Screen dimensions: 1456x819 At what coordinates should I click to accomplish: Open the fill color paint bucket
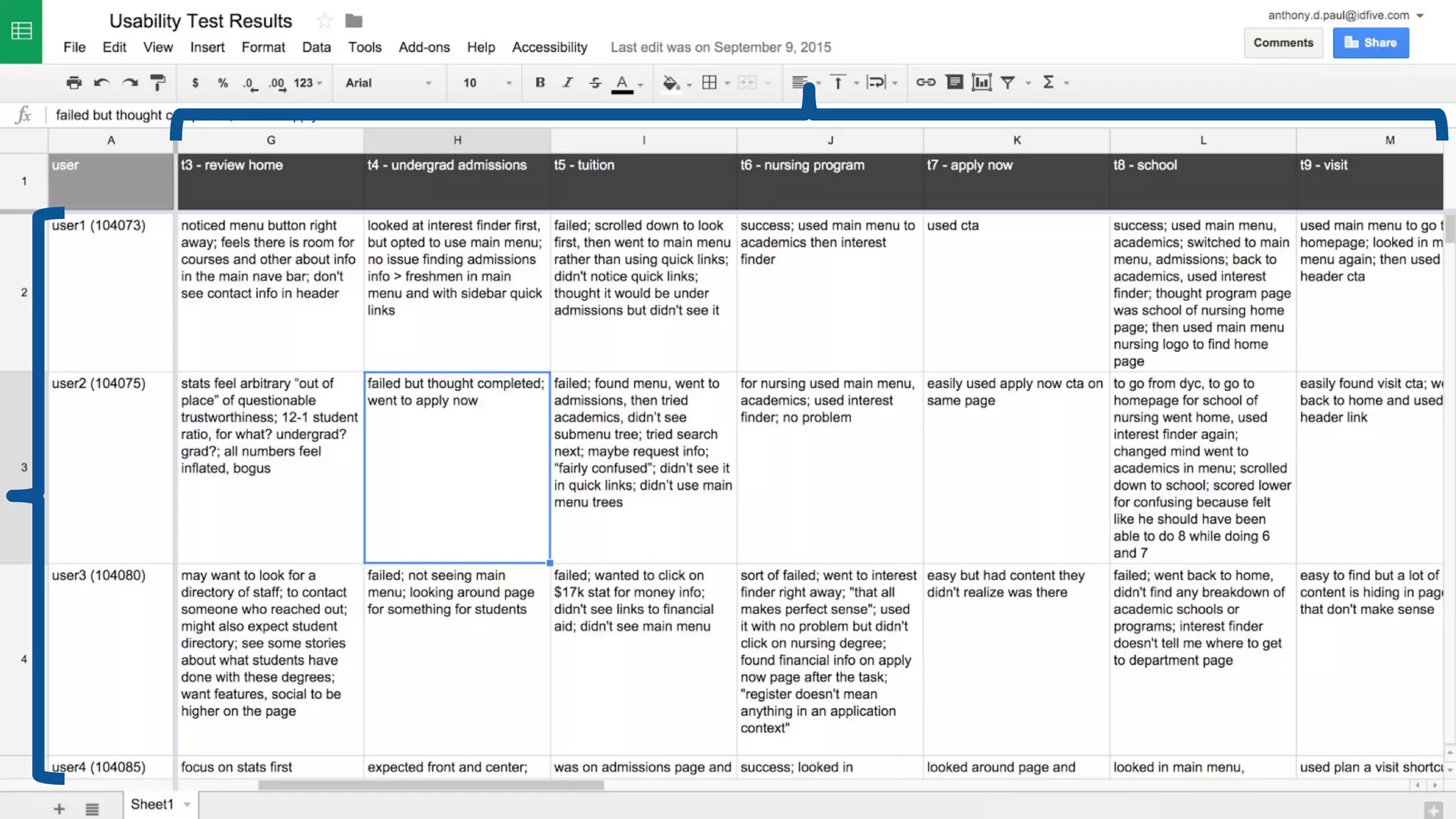click(670, 82)
